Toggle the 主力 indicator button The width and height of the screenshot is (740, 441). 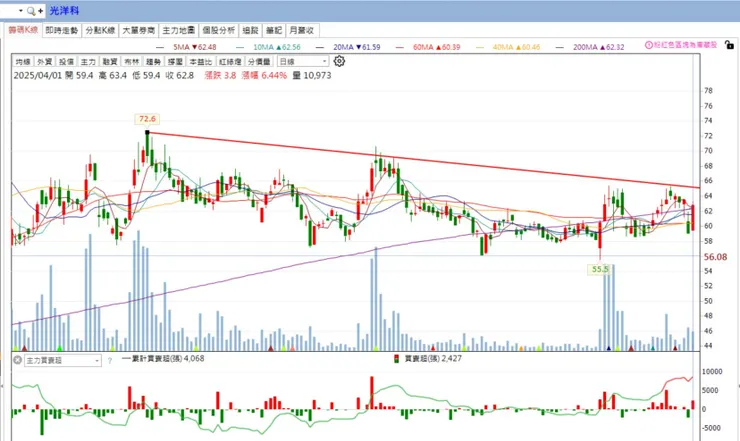[88, 61]
